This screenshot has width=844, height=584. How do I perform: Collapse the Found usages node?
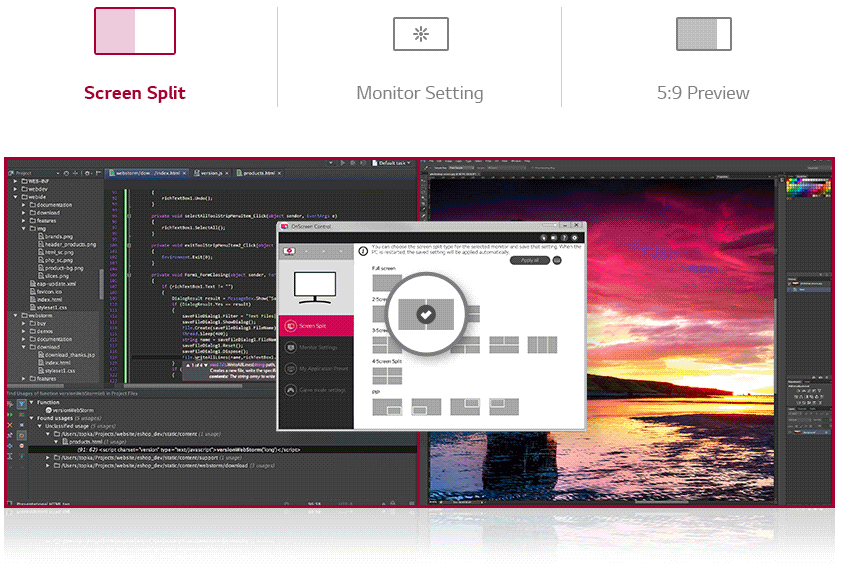(x=31, y=418)
